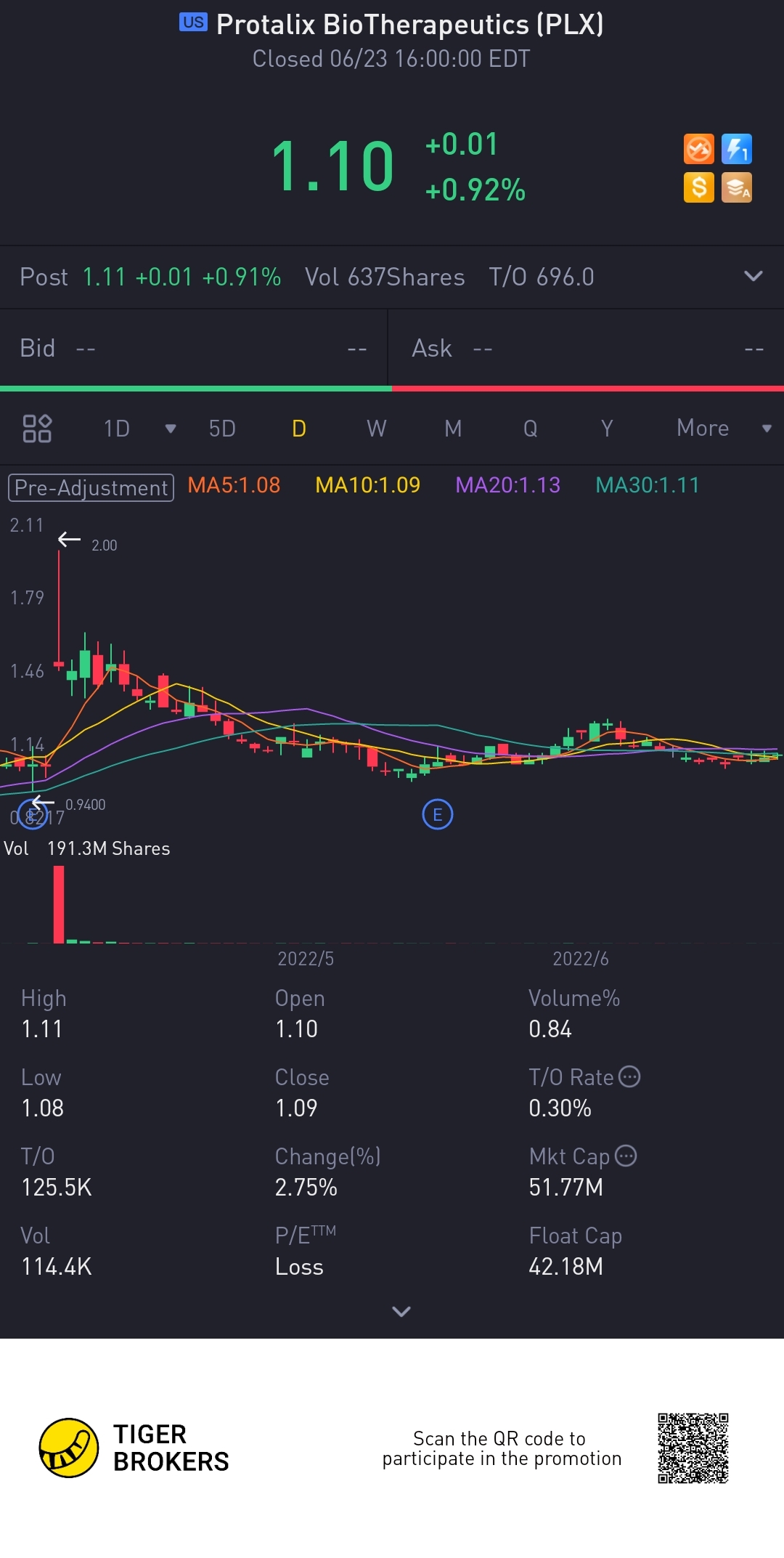This screenshot has height=1558, width=784.
Task: Toggle the Pre-Adjustment price setting
Action: click(x=91, y=487)
